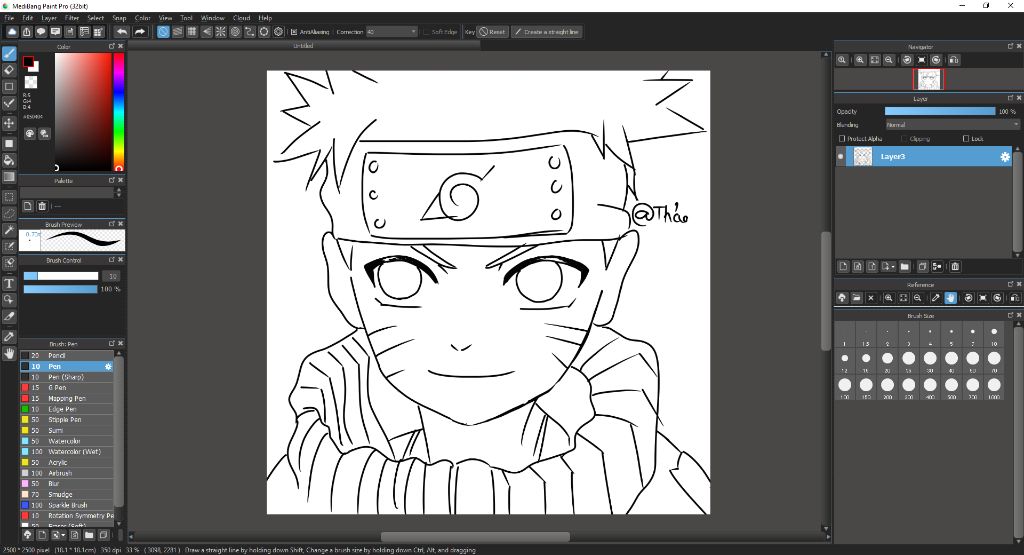The width and height of the screenshot is (1024, 555).
Task: Select the Brush tool in left toolbar
Action: [x=9, y=54]
